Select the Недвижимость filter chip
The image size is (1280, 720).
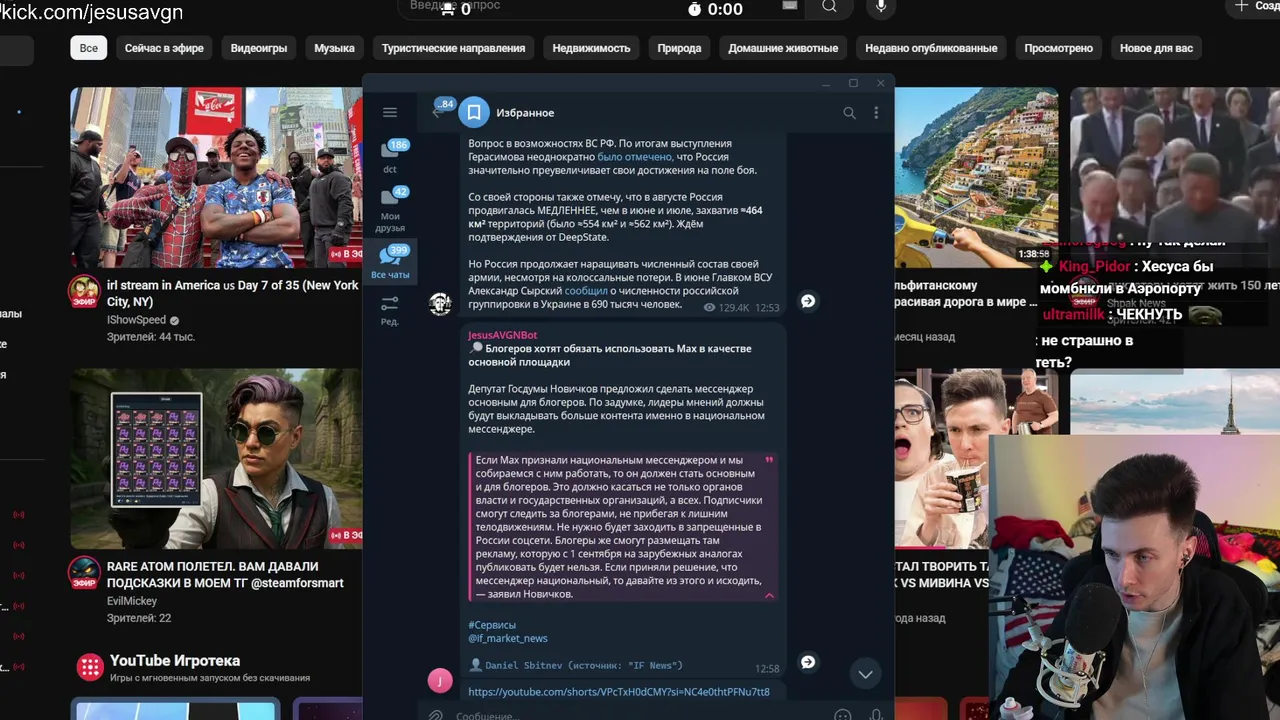pos(591,48)
